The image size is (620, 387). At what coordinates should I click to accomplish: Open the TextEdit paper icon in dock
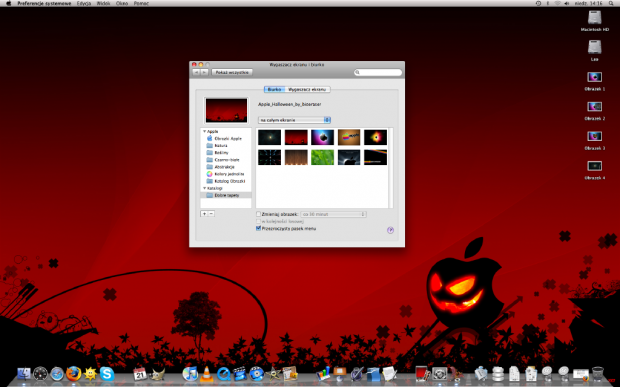[389, 374]
